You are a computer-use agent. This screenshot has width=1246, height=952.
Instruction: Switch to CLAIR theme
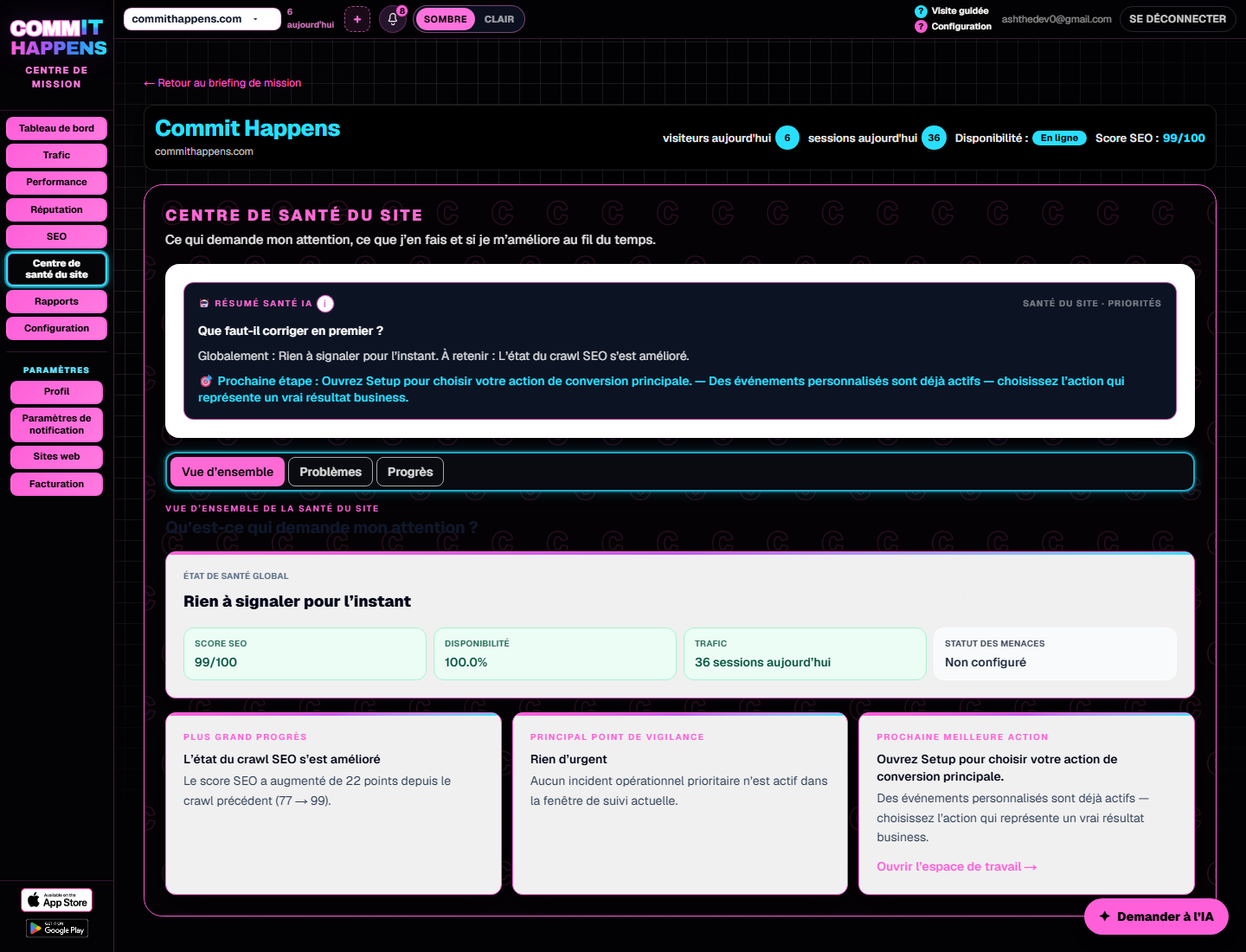pos(498,19)
